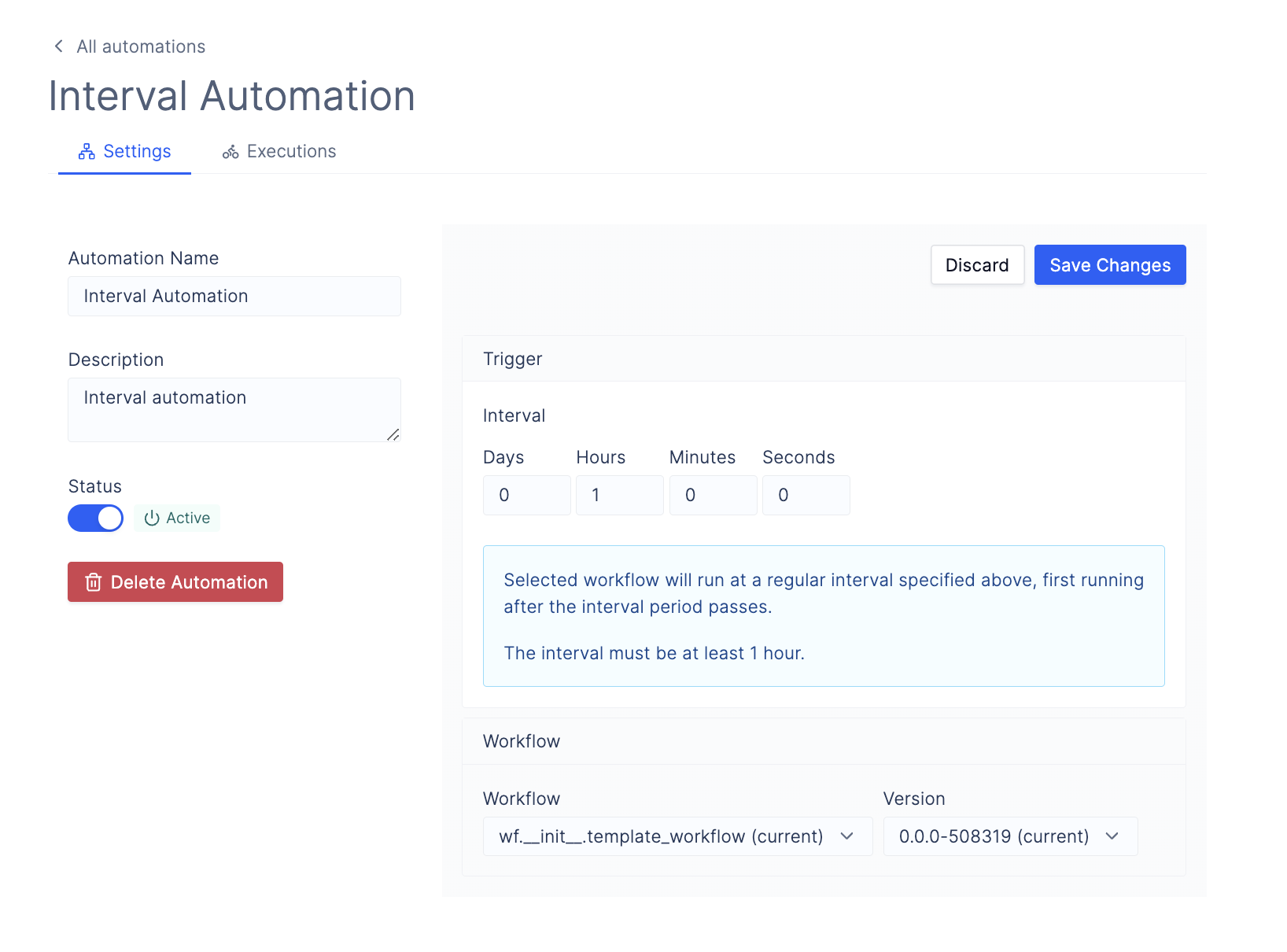Toggle the automation Status switch off
Screen dimensions: 1287x952
pos(95,518)
